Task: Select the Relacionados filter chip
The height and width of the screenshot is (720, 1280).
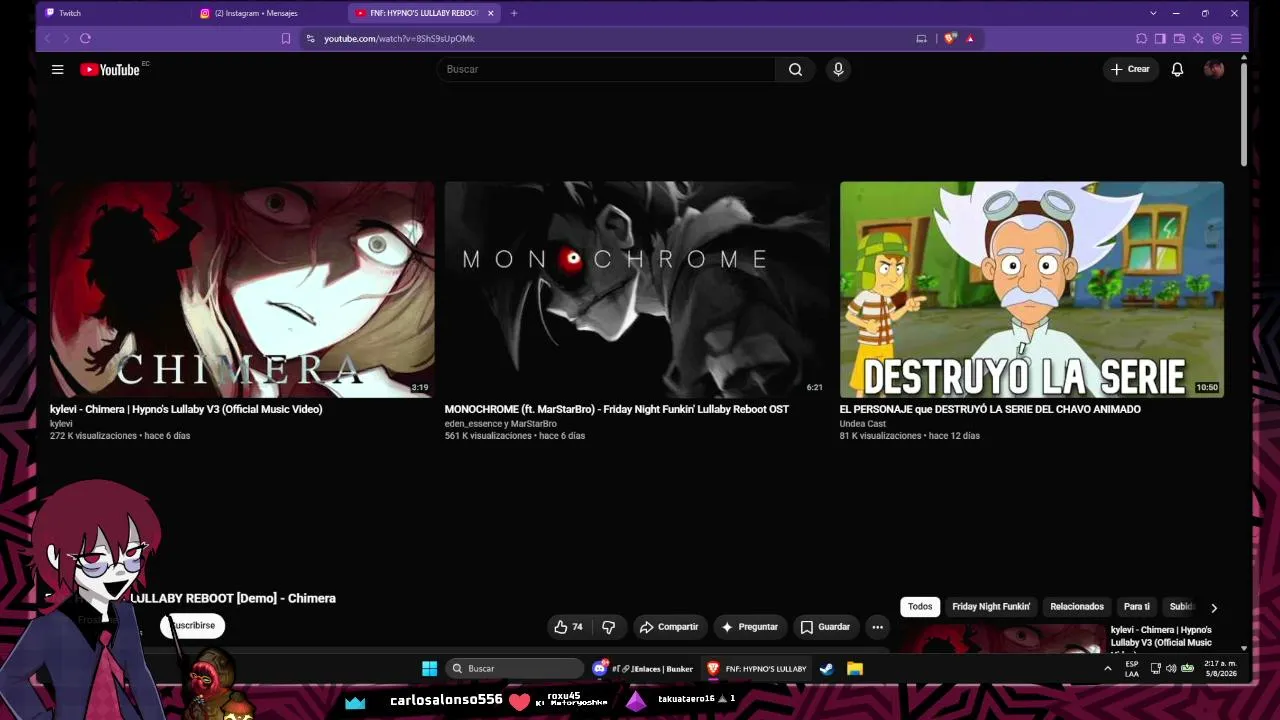Action: (1077, 607)
